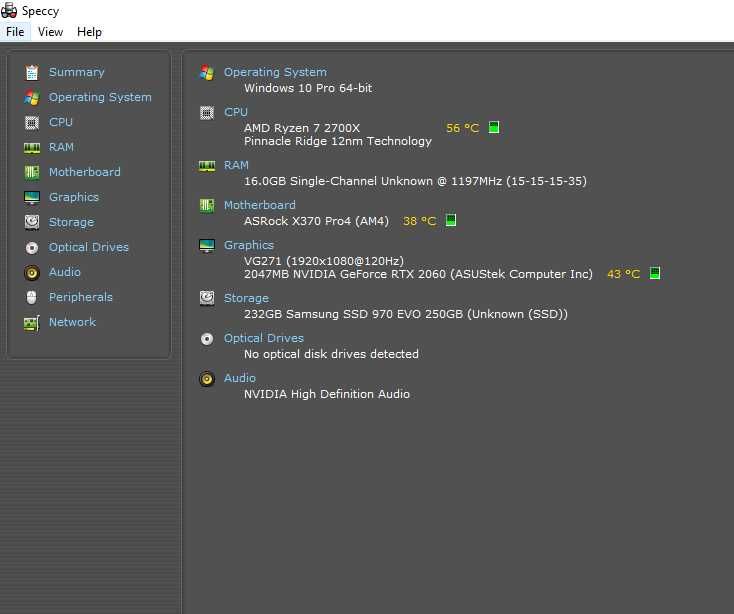Click the Optical Drives heading in summary
Screen dimensions: 734x614
tap(264, 338)
